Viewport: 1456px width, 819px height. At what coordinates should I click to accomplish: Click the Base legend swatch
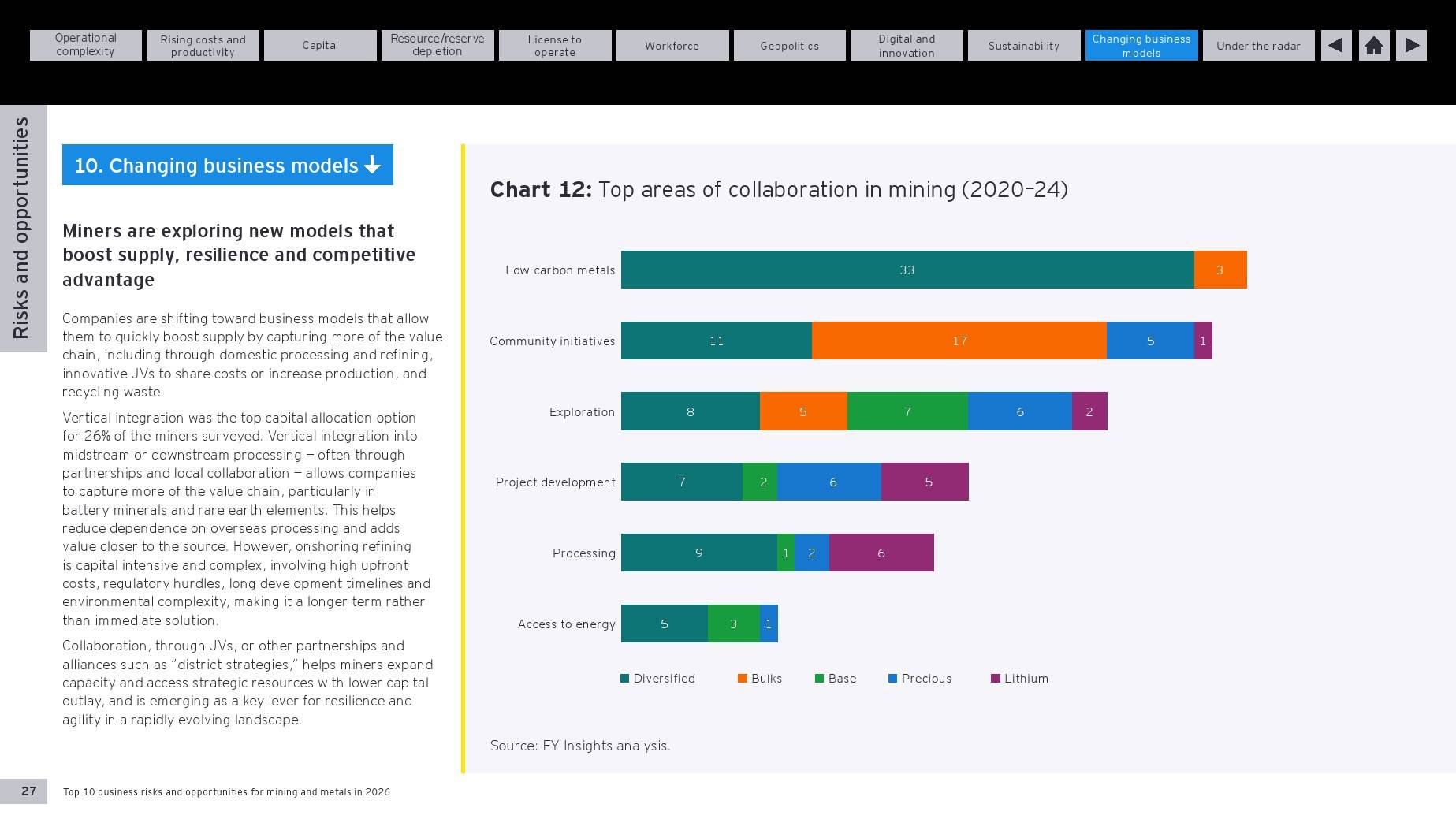[x=820, y=679]
